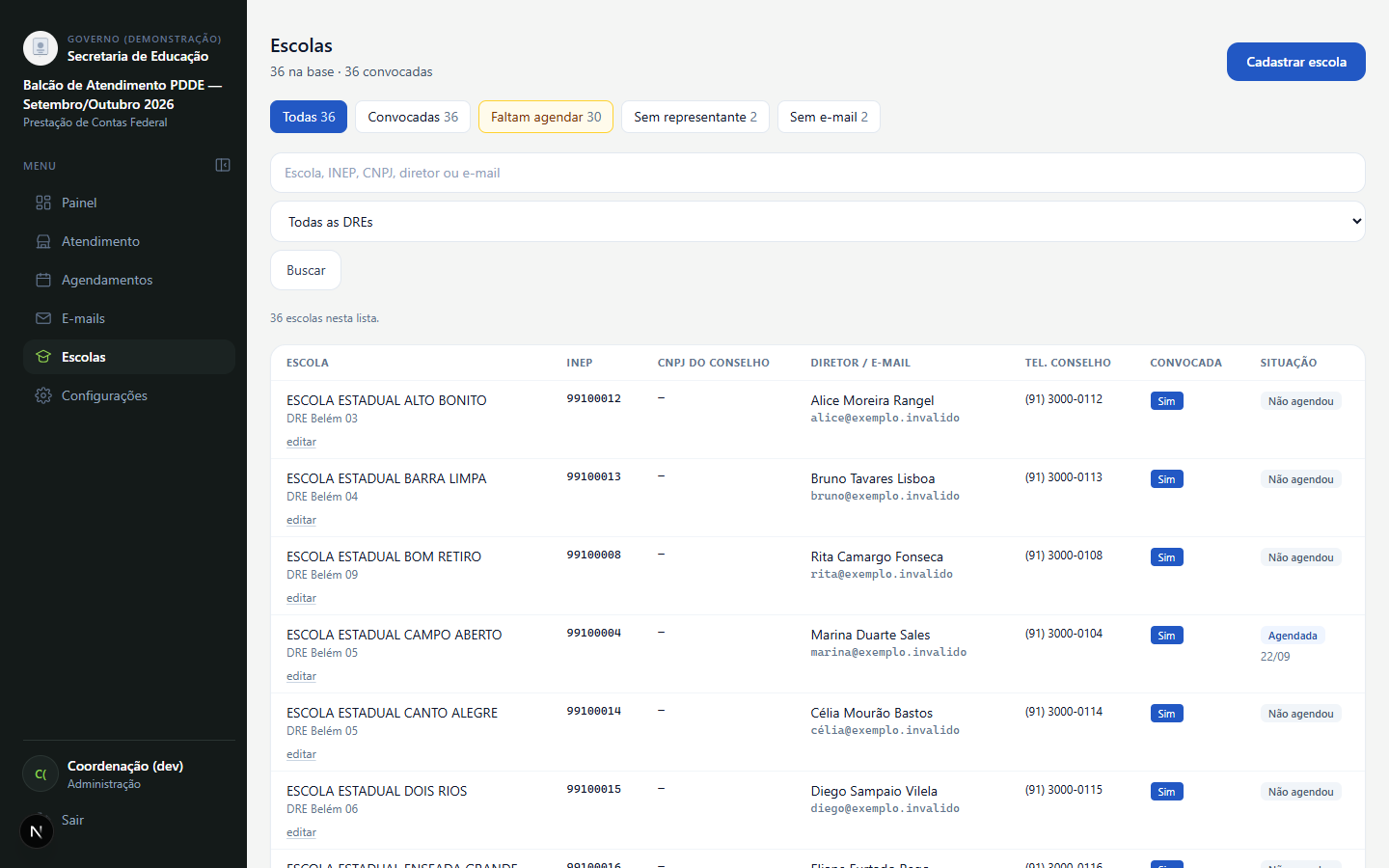Click ESCOLA column header

[x=308, y=363]
